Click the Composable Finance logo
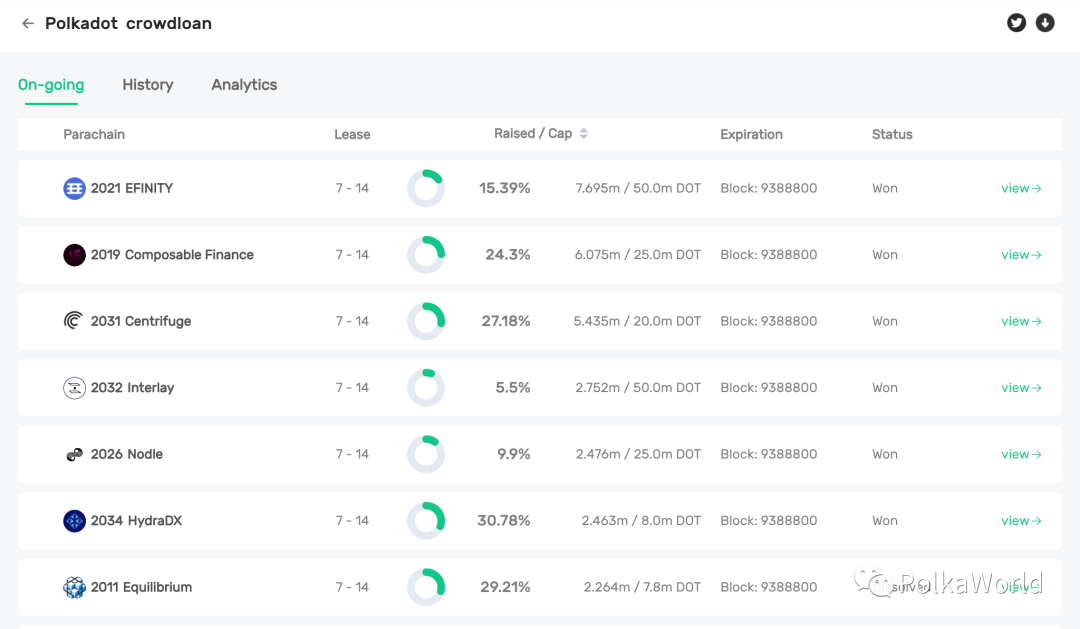The image size is (1080, 629). point(74,255)
